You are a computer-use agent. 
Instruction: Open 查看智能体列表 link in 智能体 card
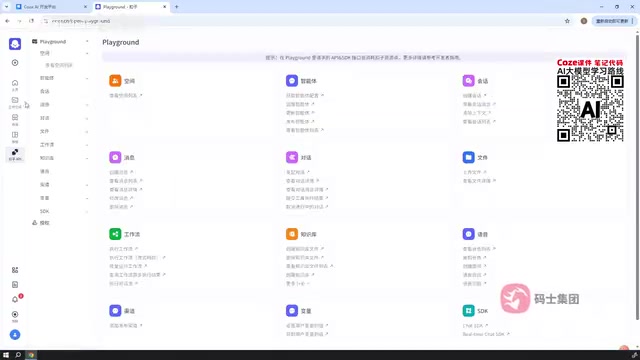(305, 130)
